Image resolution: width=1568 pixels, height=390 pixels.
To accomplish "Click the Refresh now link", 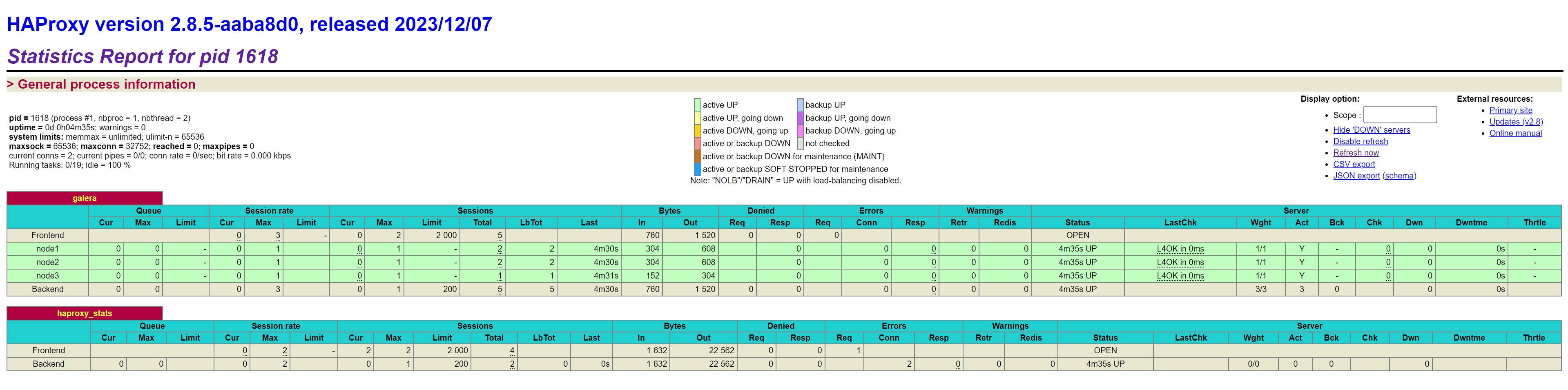I will click(1356, 153).
